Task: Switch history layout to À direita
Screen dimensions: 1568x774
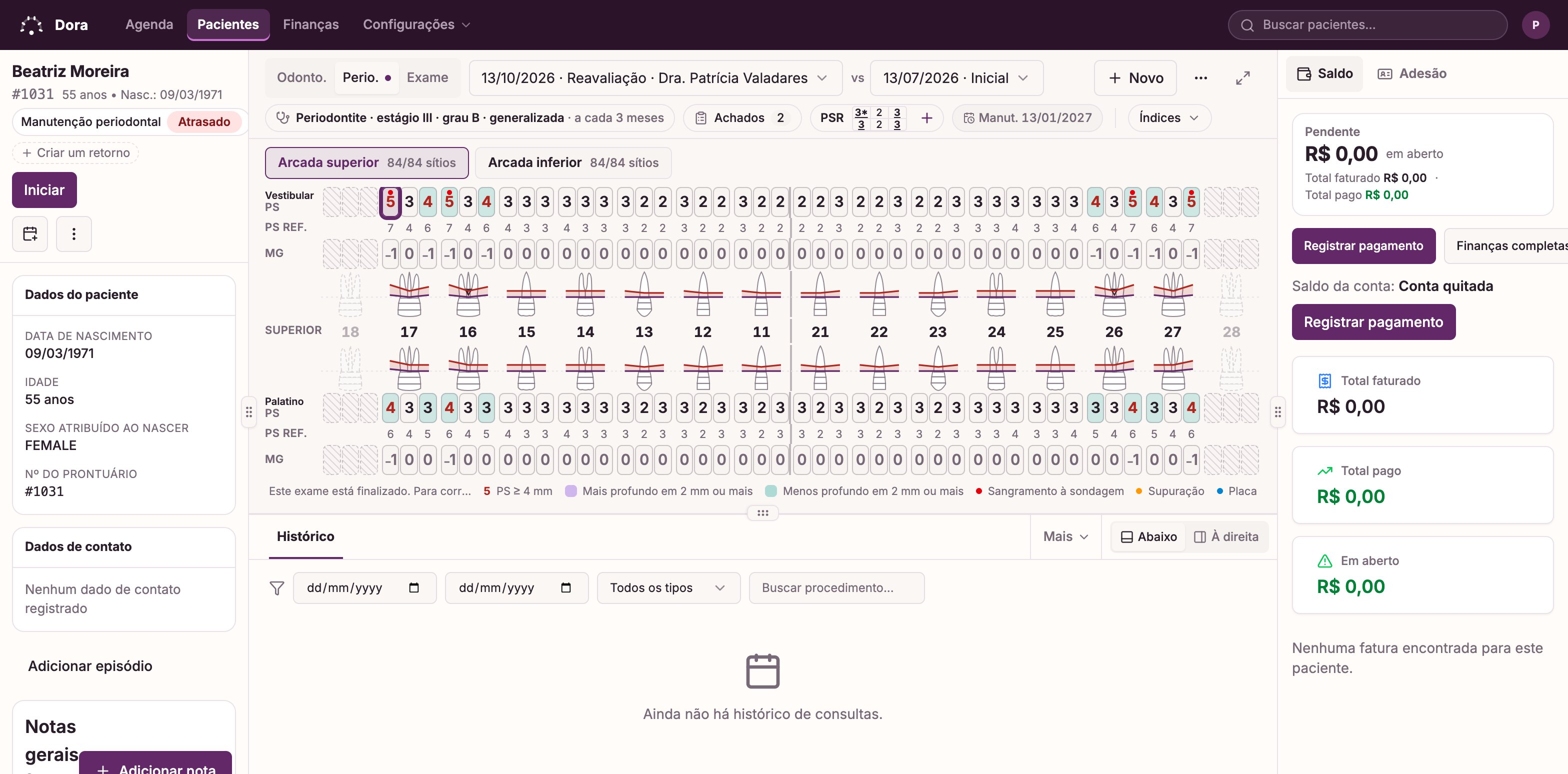Action: pyautogui.click(x=1226, y=536)
